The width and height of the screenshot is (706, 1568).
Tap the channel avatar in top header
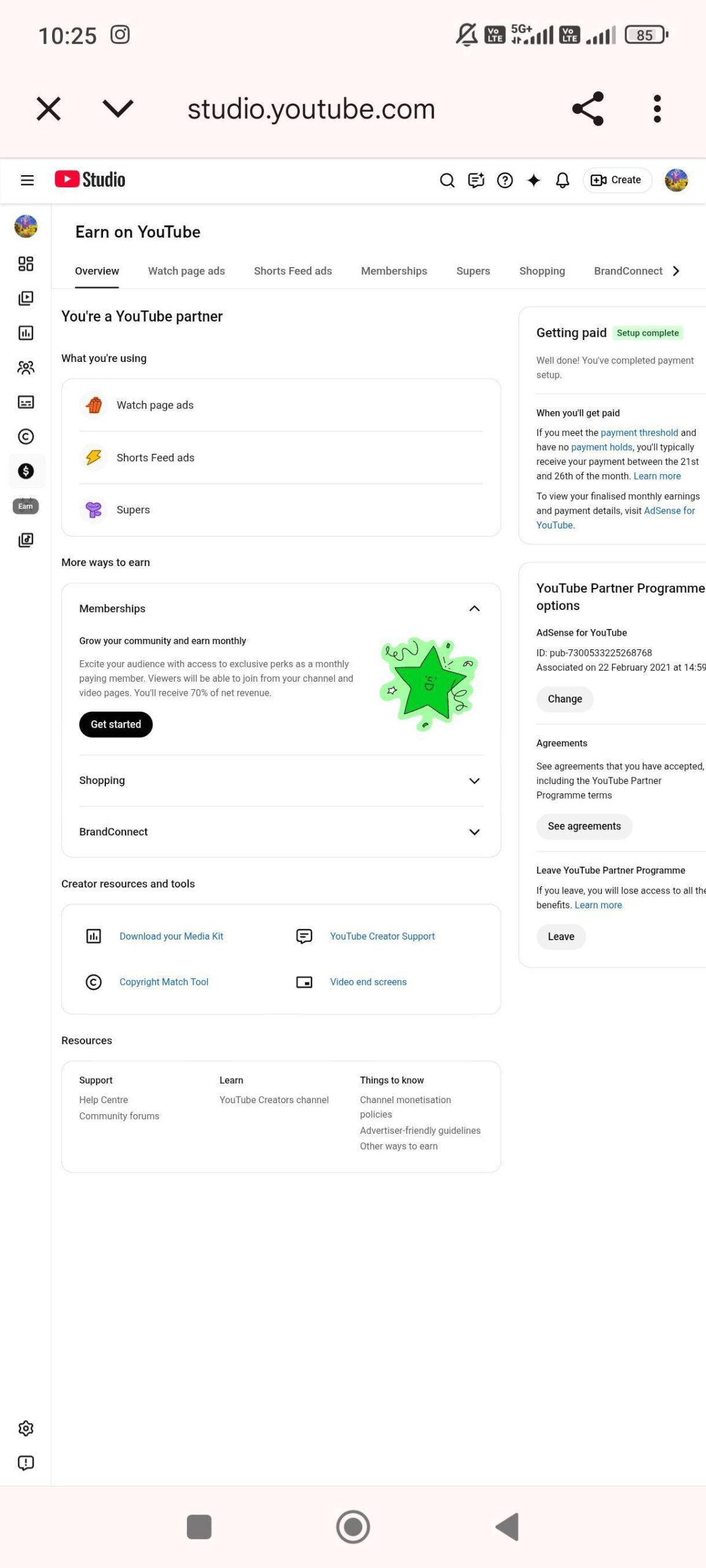[x=676, y=180]
